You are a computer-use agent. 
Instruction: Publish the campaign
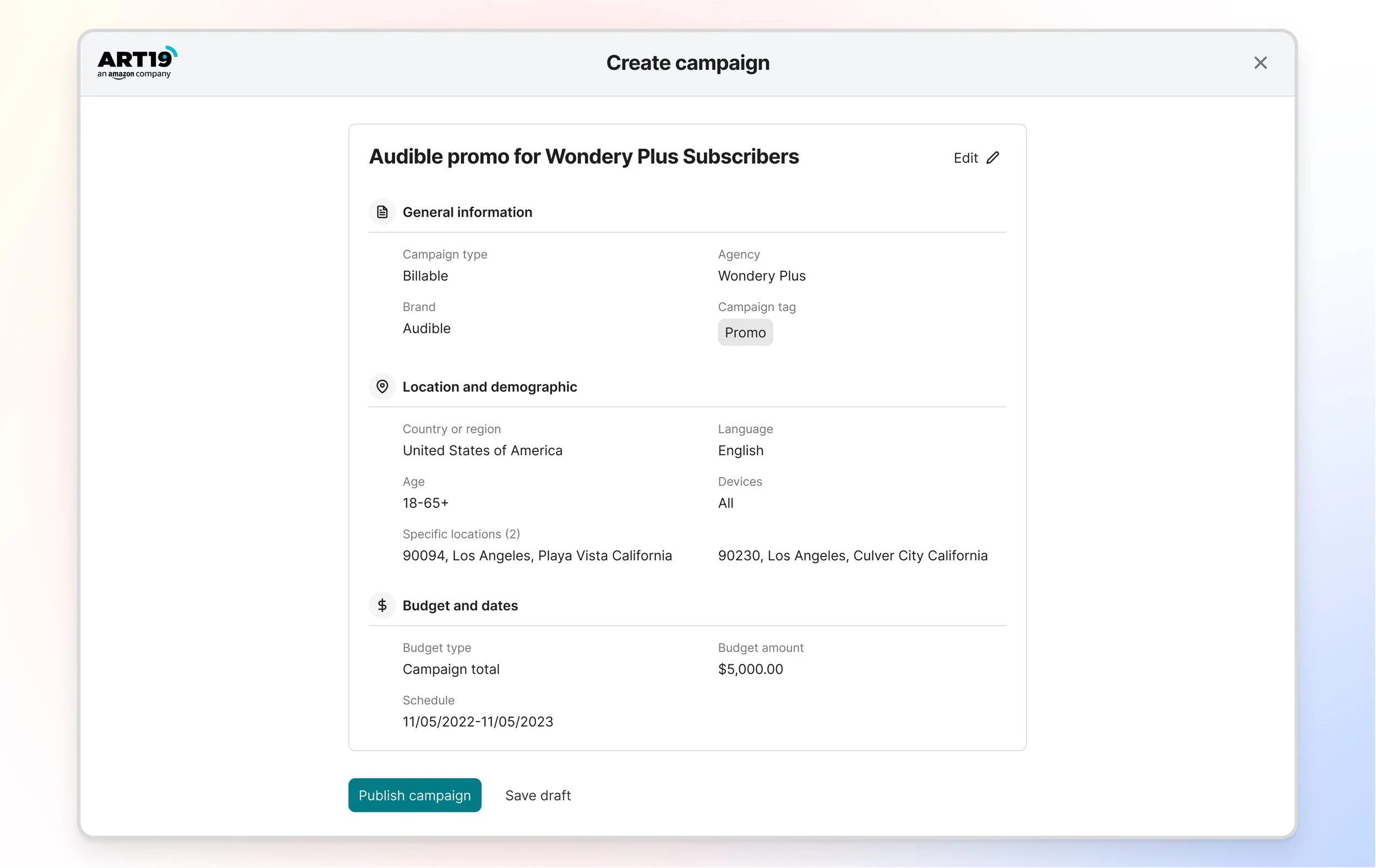point(415,795)
